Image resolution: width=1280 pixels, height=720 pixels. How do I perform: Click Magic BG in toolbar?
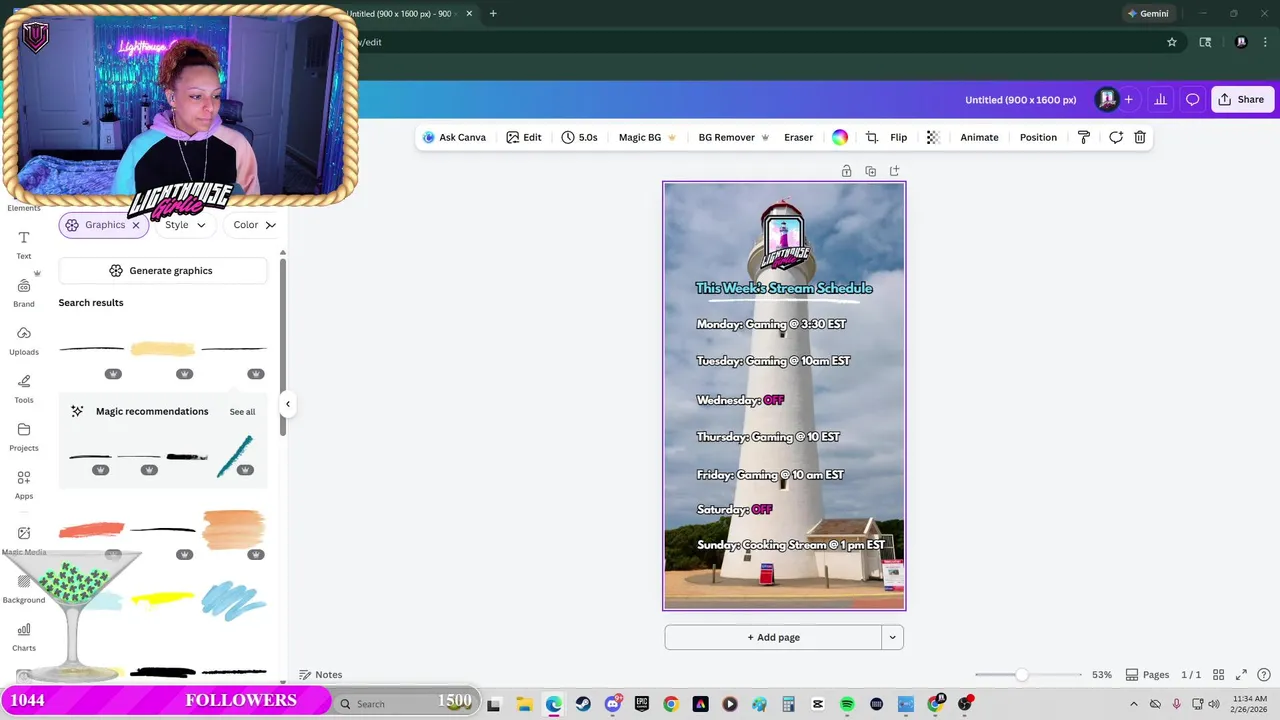(x=648, y=137)
